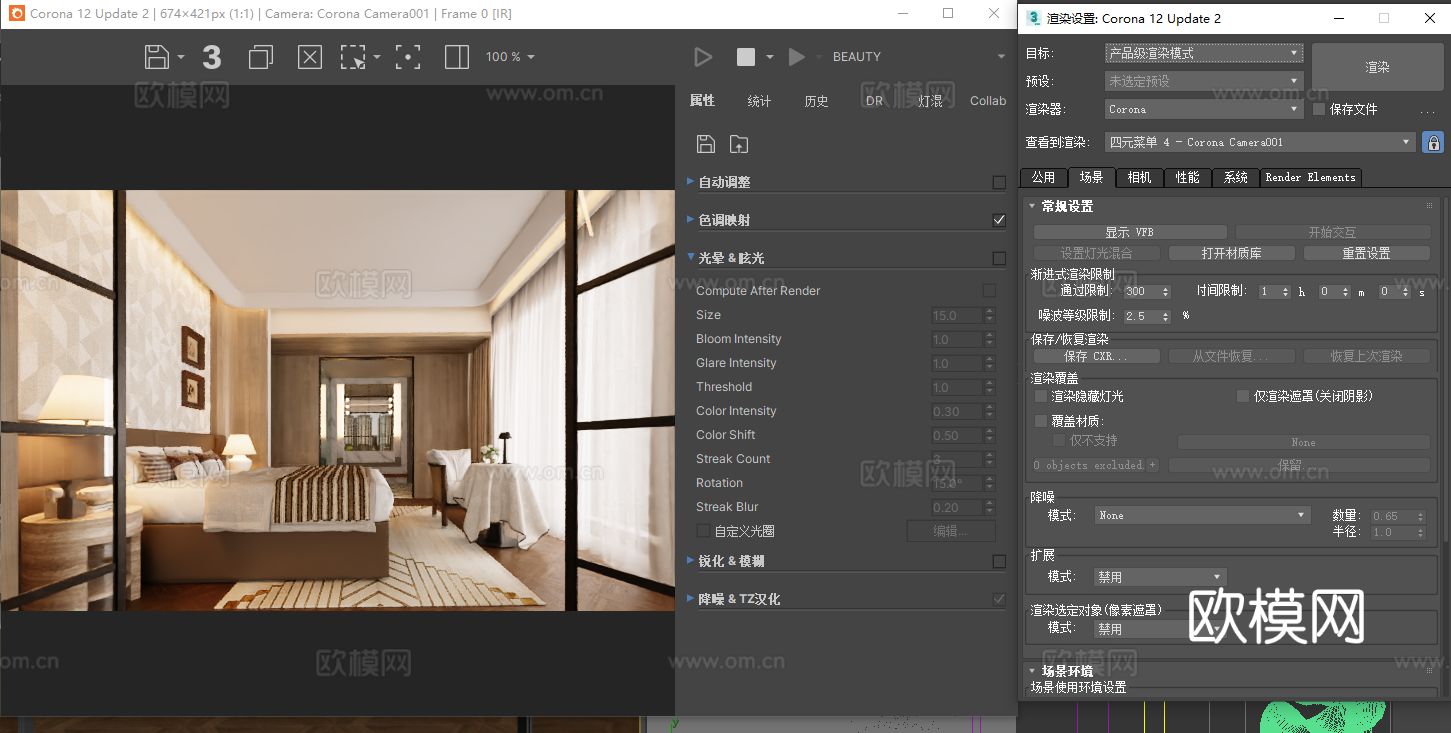The width and height of the screenshot is (1451, 733).
Task: Enable Compute After Render
Action: tap(989, 291)
